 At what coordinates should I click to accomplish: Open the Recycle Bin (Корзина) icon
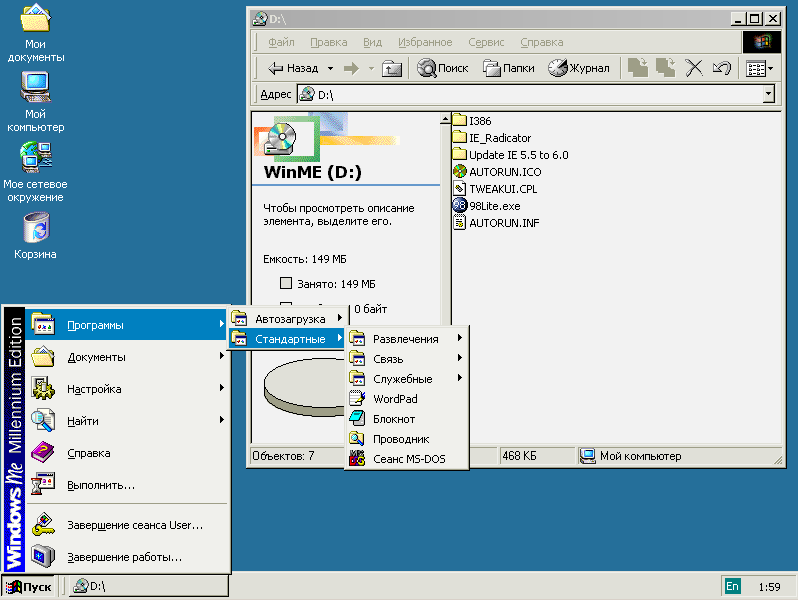pos(35,236)
